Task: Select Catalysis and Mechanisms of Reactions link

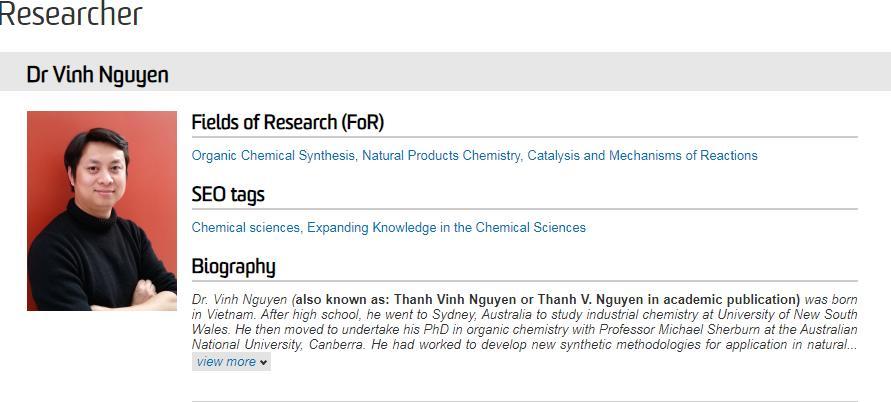Action: (642, 155)
